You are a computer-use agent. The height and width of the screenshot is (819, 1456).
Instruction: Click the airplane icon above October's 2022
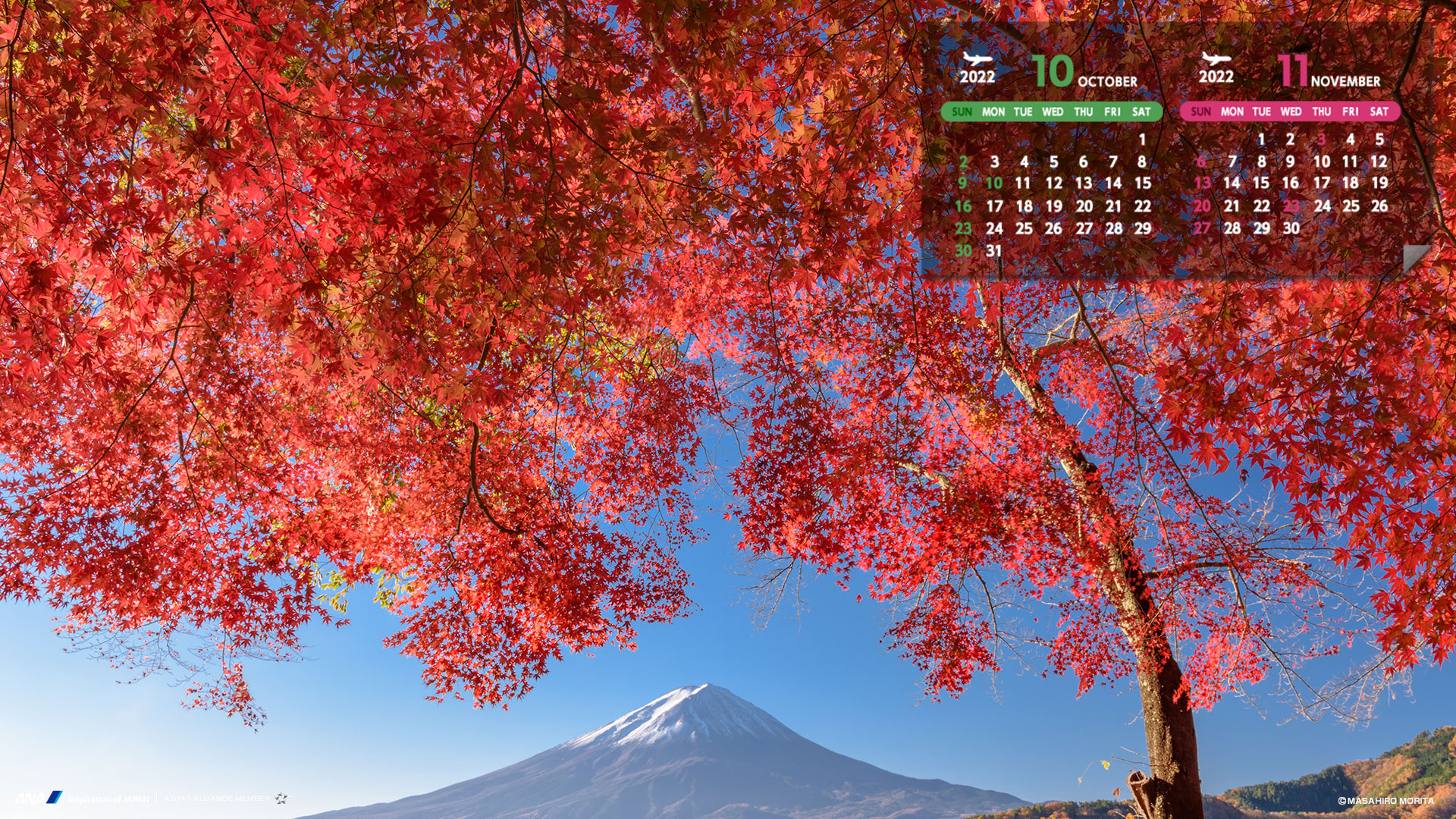tap(977, 59)
